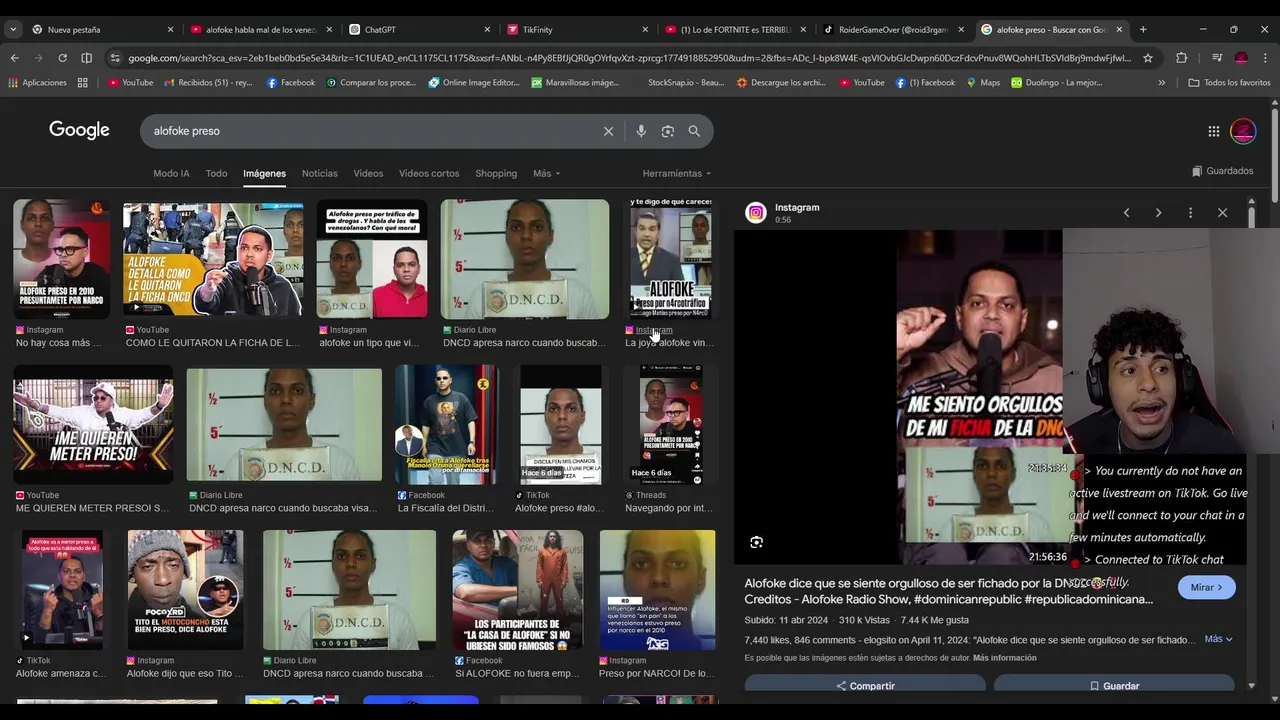
Task: Open the split view icon
Action: 86,58
